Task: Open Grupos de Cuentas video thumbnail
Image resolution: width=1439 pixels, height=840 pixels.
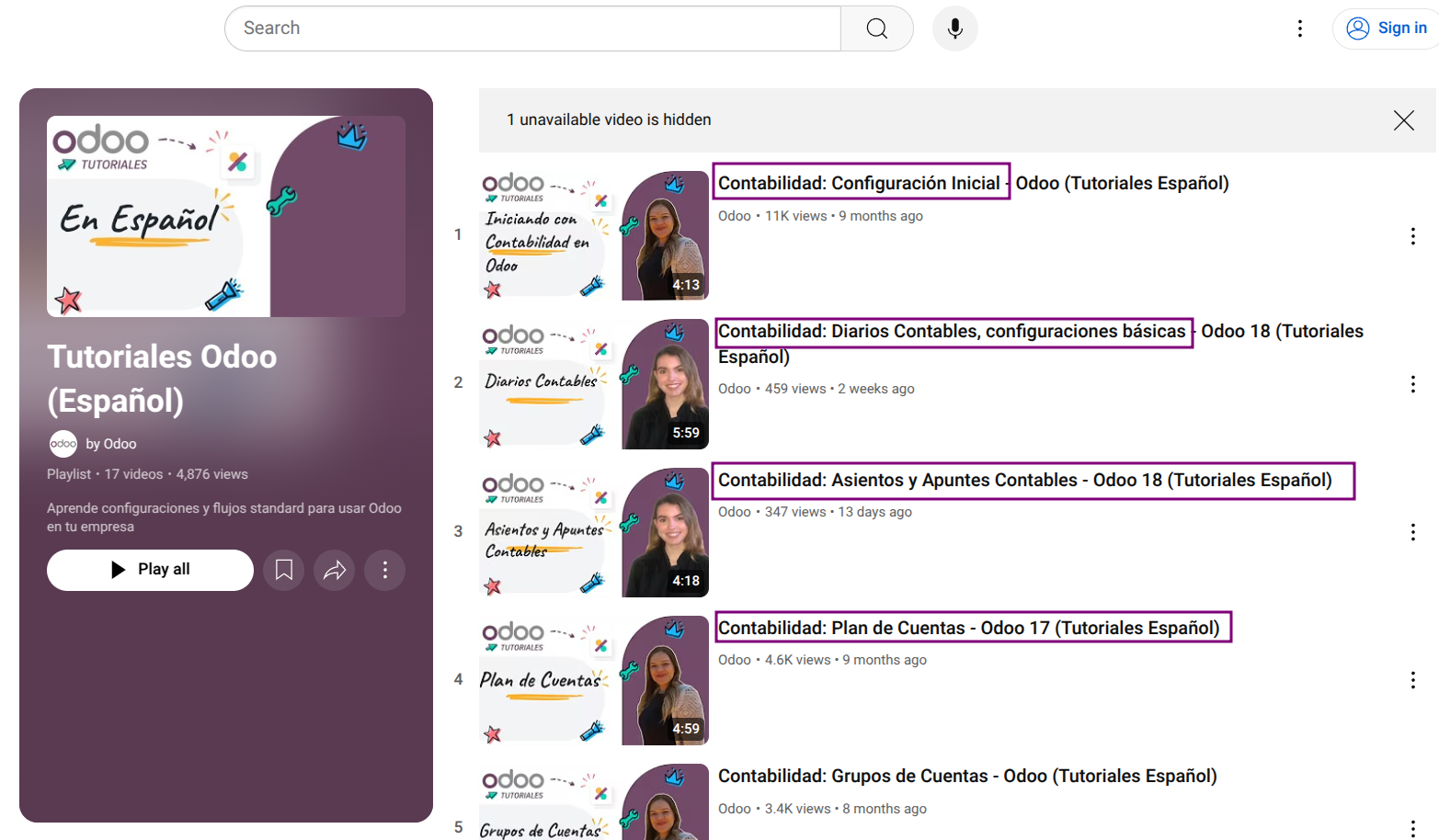Action: (x=594, y=801)
